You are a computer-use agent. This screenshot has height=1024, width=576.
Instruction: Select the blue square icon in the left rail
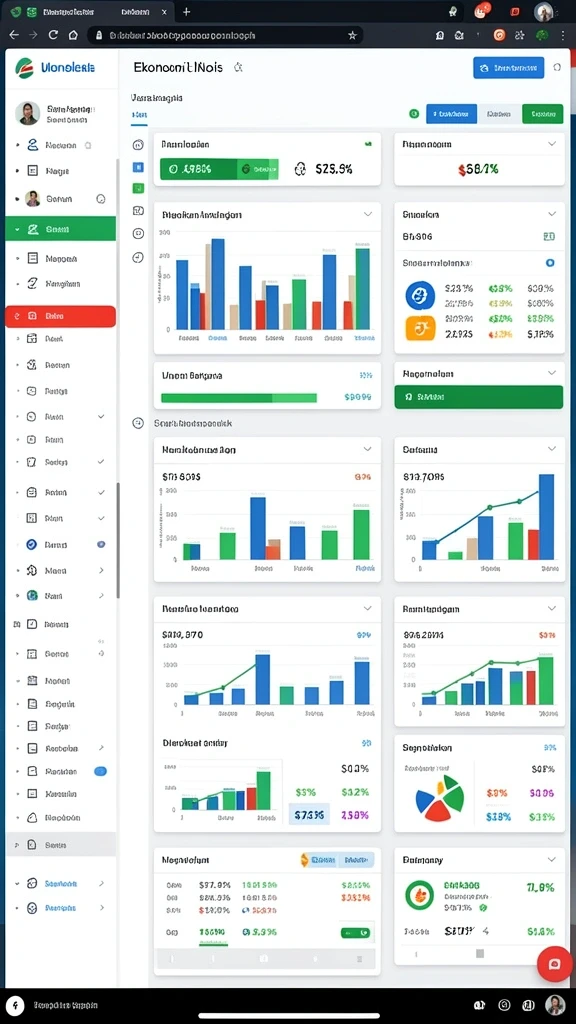tap(138, 167)
